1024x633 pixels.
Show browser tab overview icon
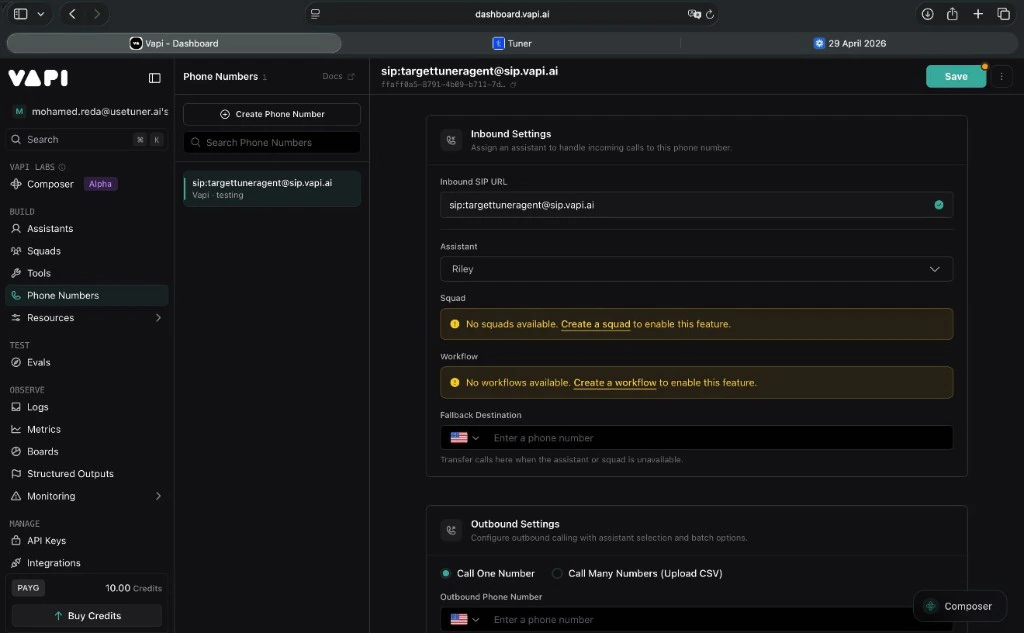coord(1003,14)
